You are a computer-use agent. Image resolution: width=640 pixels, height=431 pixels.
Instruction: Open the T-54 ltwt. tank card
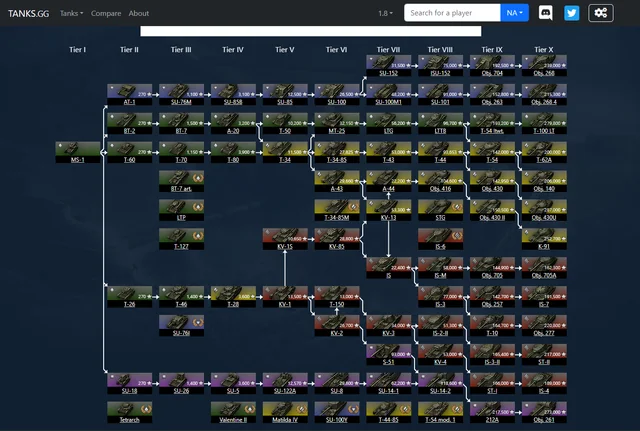[x=492, y=124]
